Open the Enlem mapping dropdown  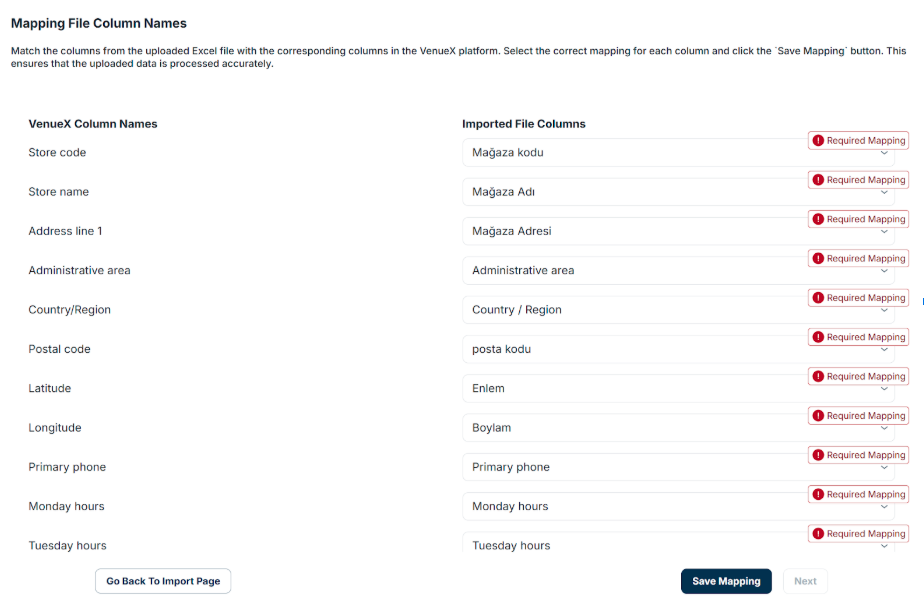pos(678,388)
